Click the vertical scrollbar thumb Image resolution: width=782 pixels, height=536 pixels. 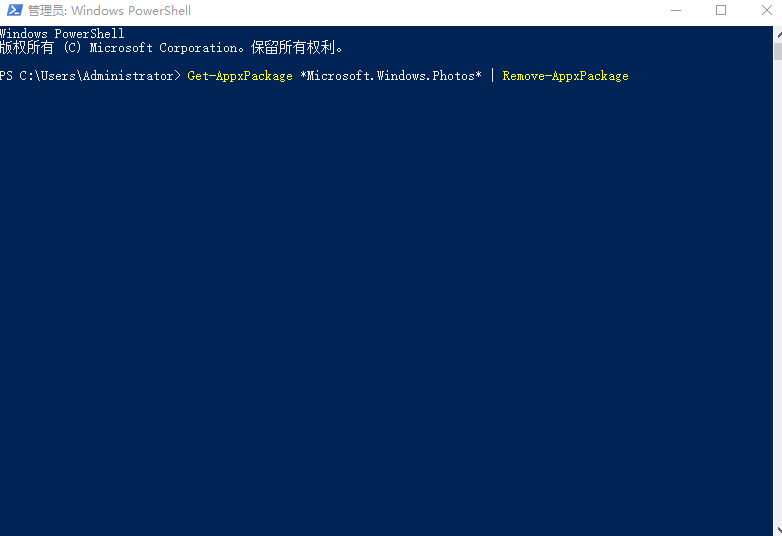point(778,51)
